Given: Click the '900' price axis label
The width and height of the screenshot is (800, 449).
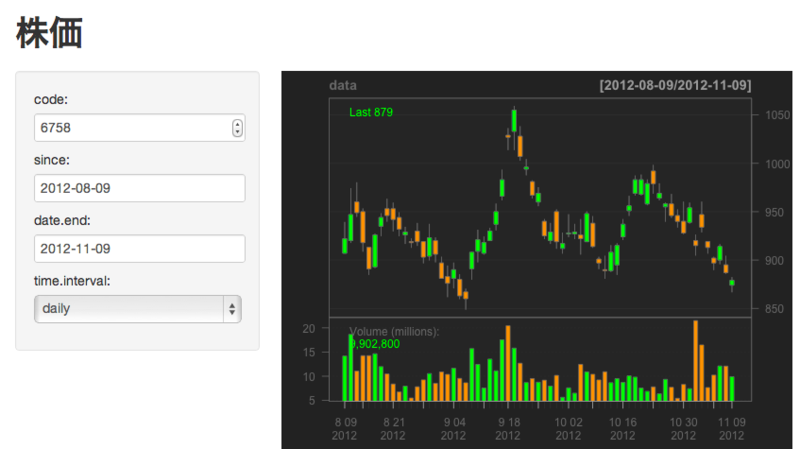Looking at the screenshot, I should pyautogui.click(x=774, y=261).
